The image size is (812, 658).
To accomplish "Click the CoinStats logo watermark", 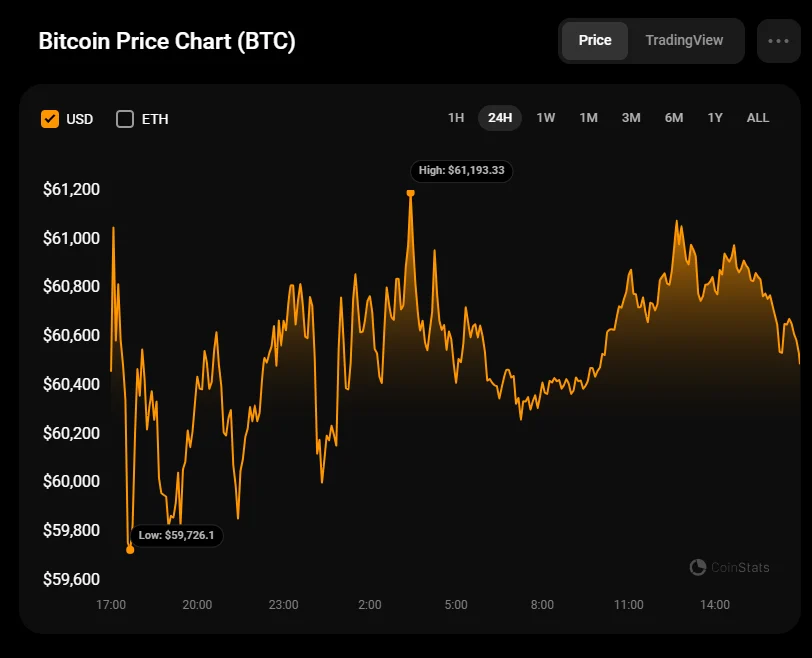I will tap(730, 567).
